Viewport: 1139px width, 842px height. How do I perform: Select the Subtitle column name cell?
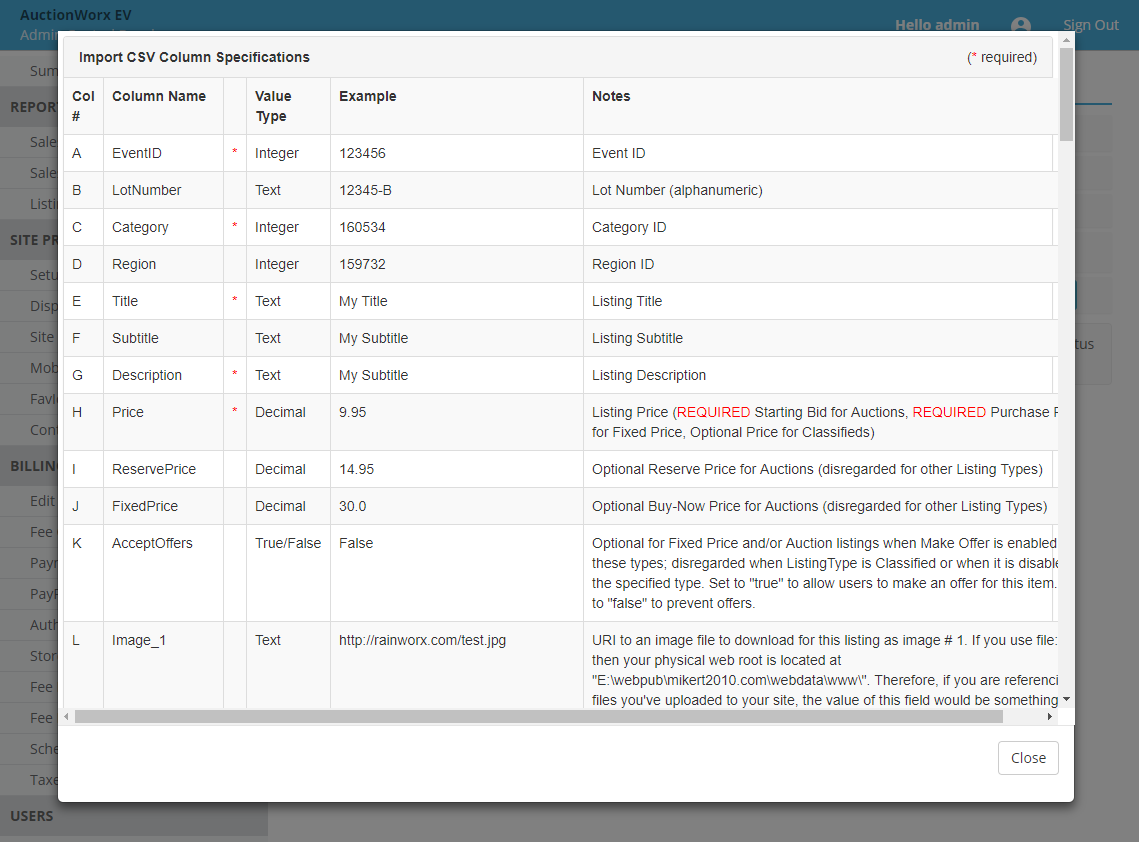click(163, 339)
